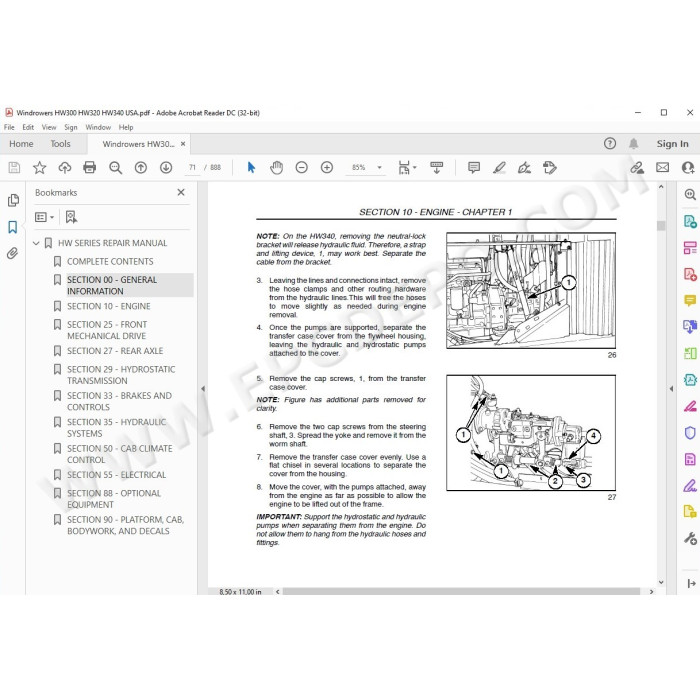Open the Help question mark icon
The image size is (700, 700).
coord(610,143)
